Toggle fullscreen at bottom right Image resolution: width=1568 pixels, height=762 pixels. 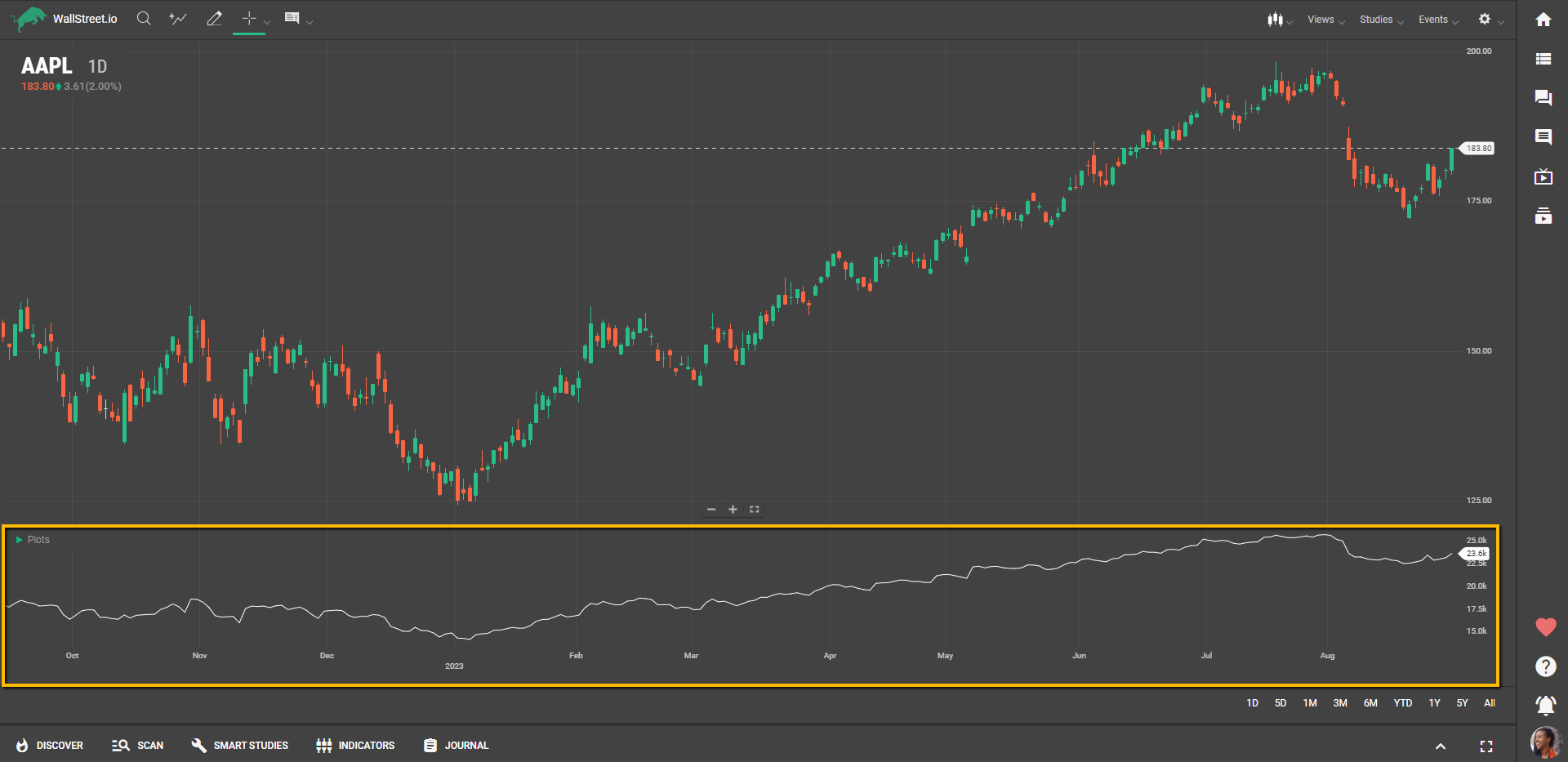click(1486, 746)
